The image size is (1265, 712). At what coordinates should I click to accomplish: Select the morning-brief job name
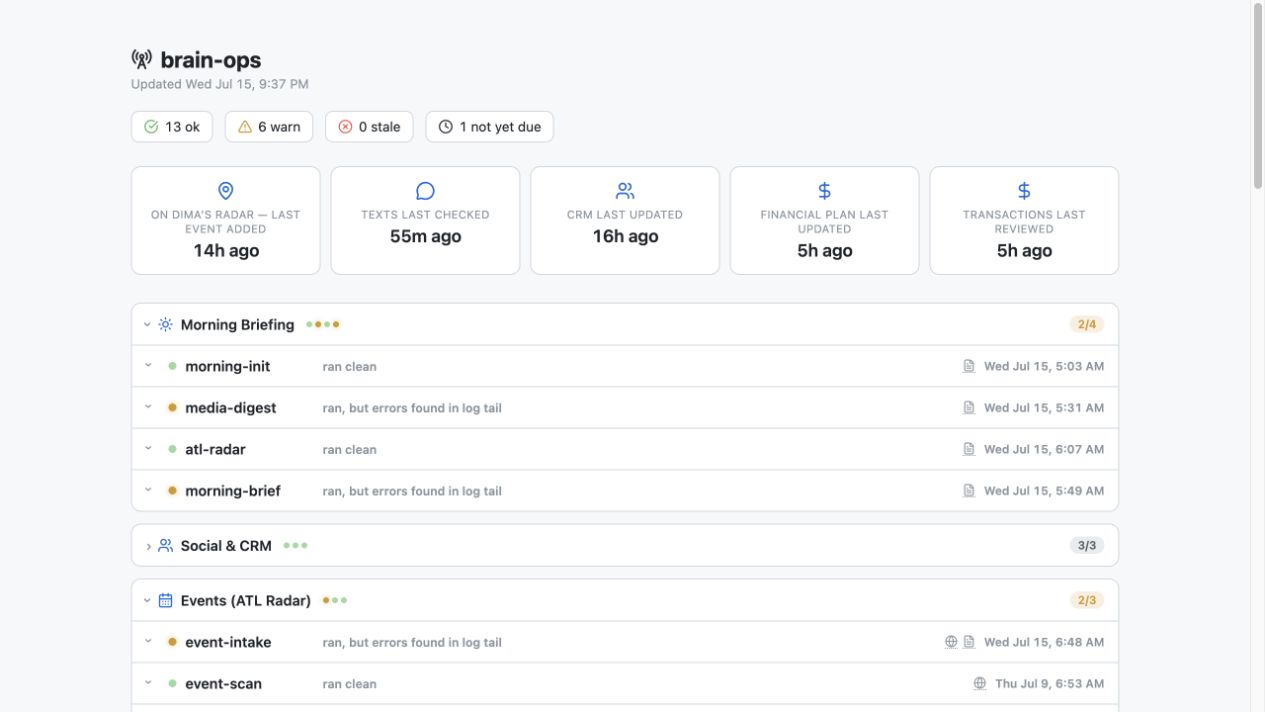(233, 491)
